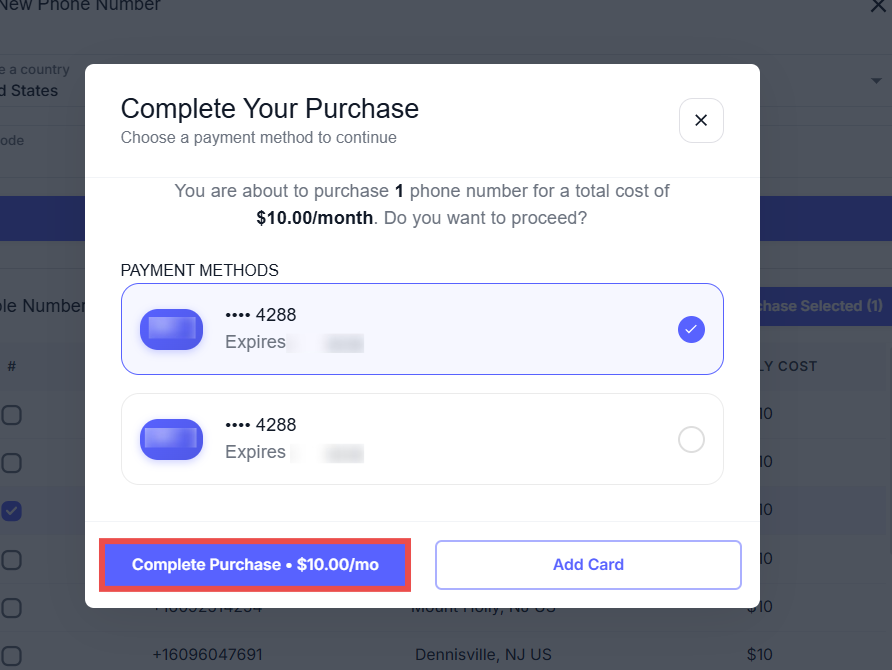
Task: Click phone number +16096047691 row
Action: pos(207,655)
